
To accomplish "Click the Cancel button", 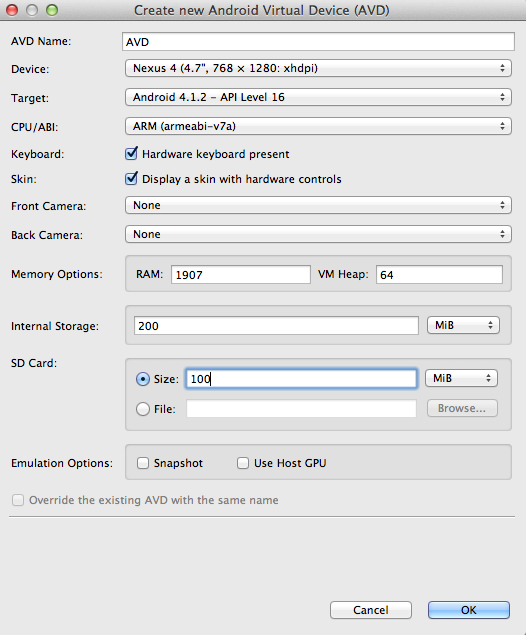I will point(371,610).
